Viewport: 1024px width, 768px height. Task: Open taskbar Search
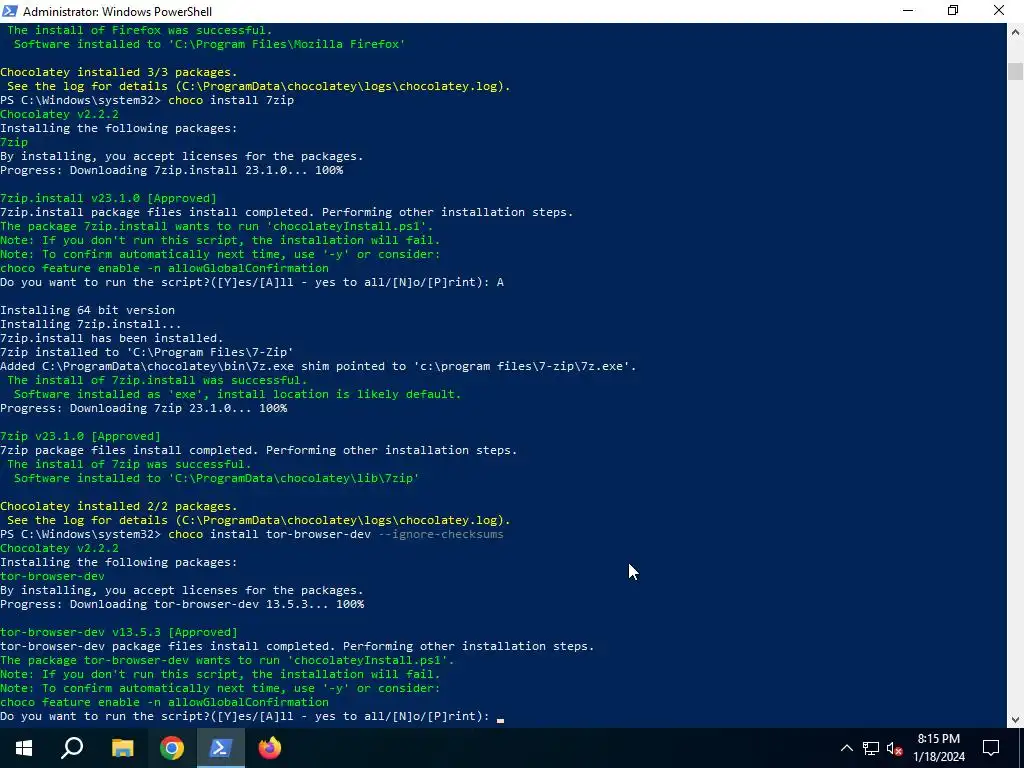pos(72,748)
